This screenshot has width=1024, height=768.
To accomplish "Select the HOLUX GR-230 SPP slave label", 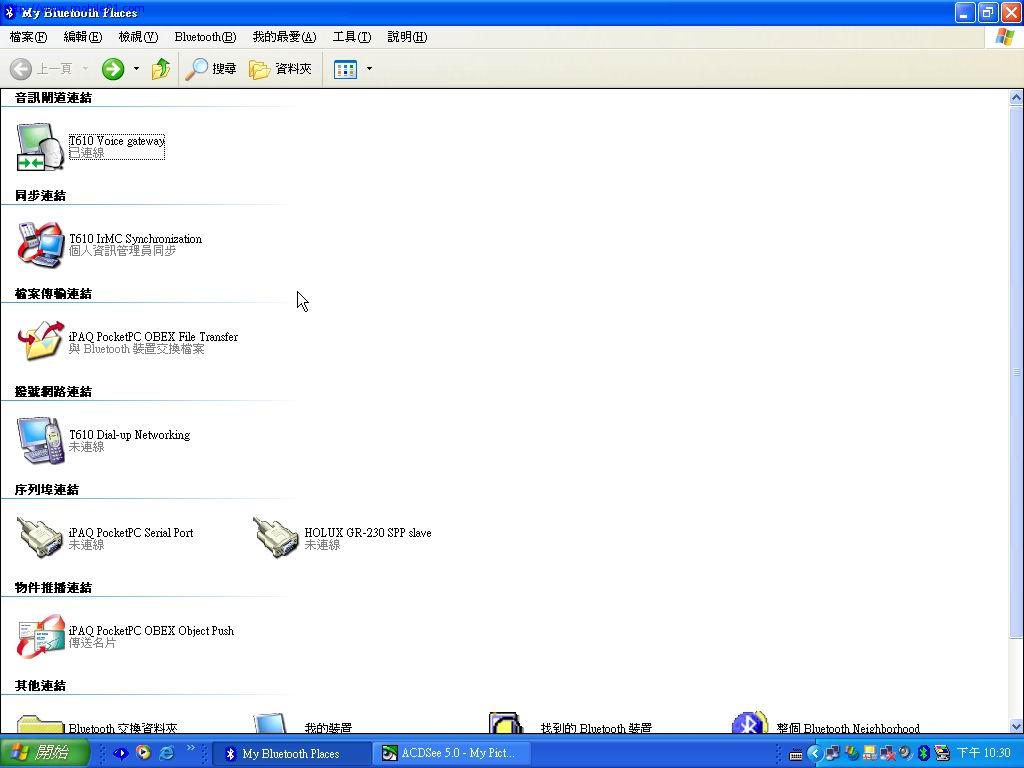I will click(x=368, y=532).
